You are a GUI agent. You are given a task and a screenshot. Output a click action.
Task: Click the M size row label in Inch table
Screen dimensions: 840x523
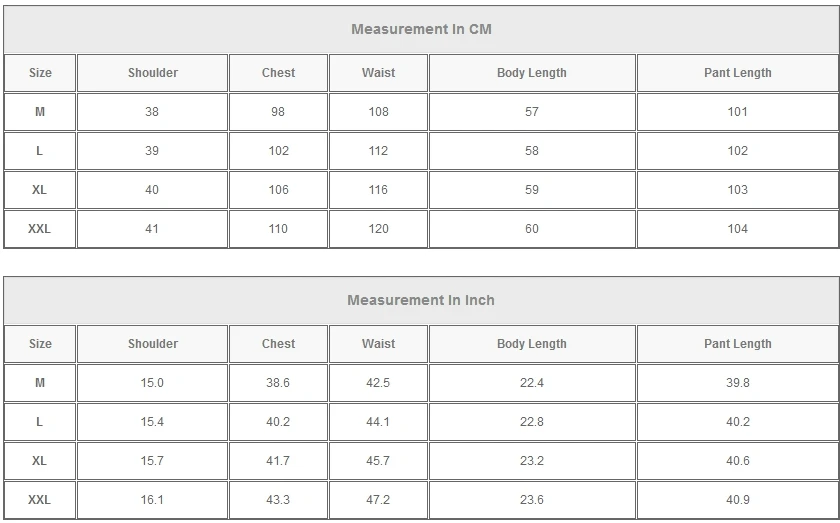pos(40,383)
